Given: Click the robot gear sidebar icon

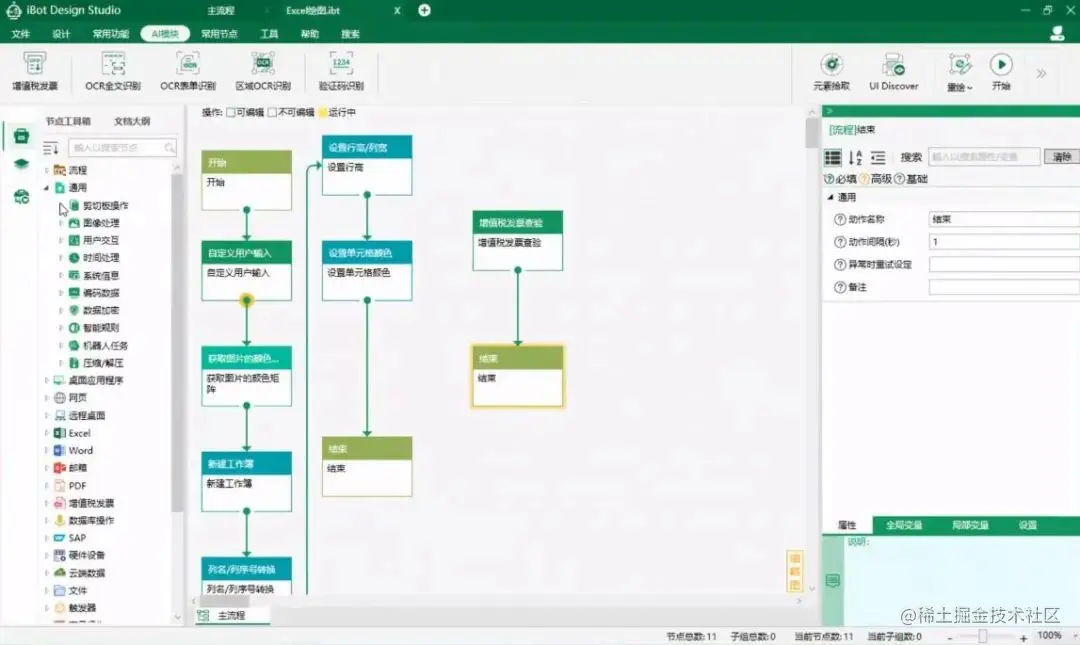Looking at the screenshot, I should tap(21, 196).
